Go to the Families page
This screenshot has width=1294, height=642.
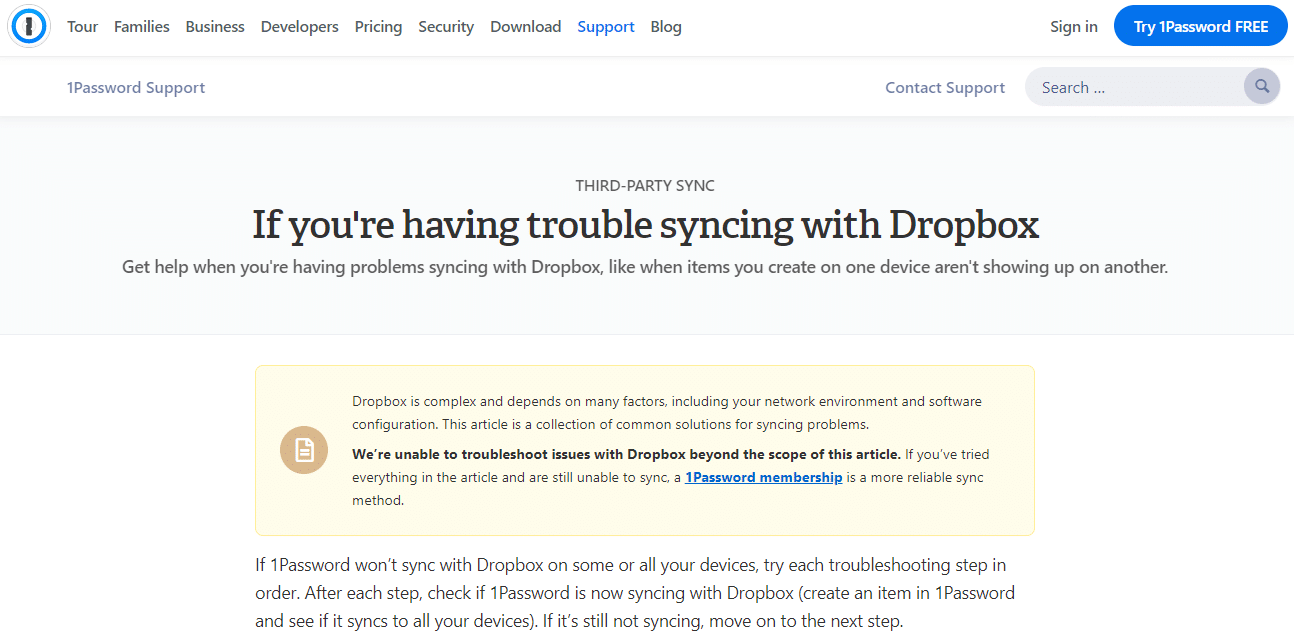tap(142, 27)
